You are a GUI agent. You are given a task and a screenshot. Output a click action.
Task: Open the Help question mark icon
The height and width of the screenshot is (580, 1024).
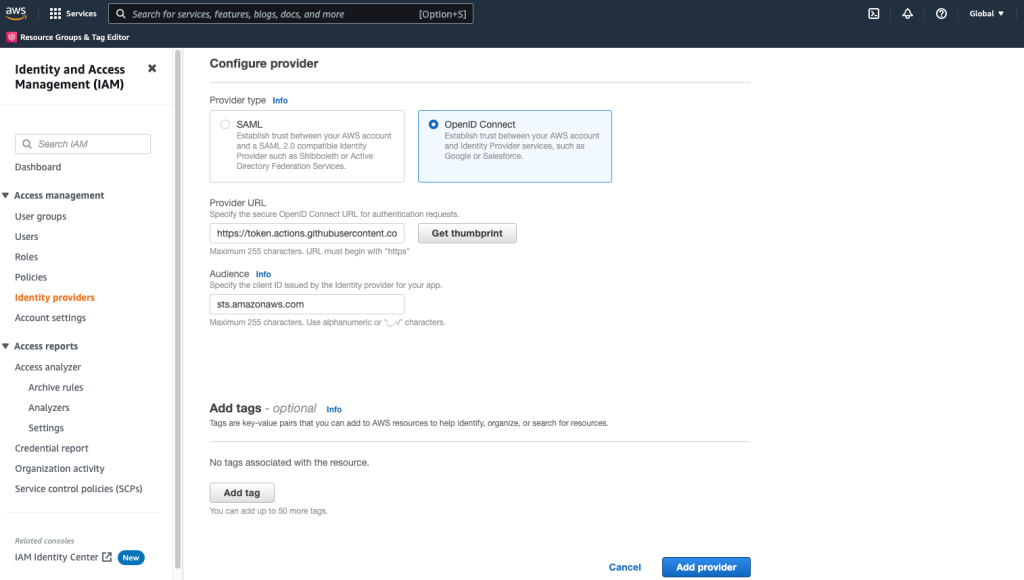click(941, 13)
